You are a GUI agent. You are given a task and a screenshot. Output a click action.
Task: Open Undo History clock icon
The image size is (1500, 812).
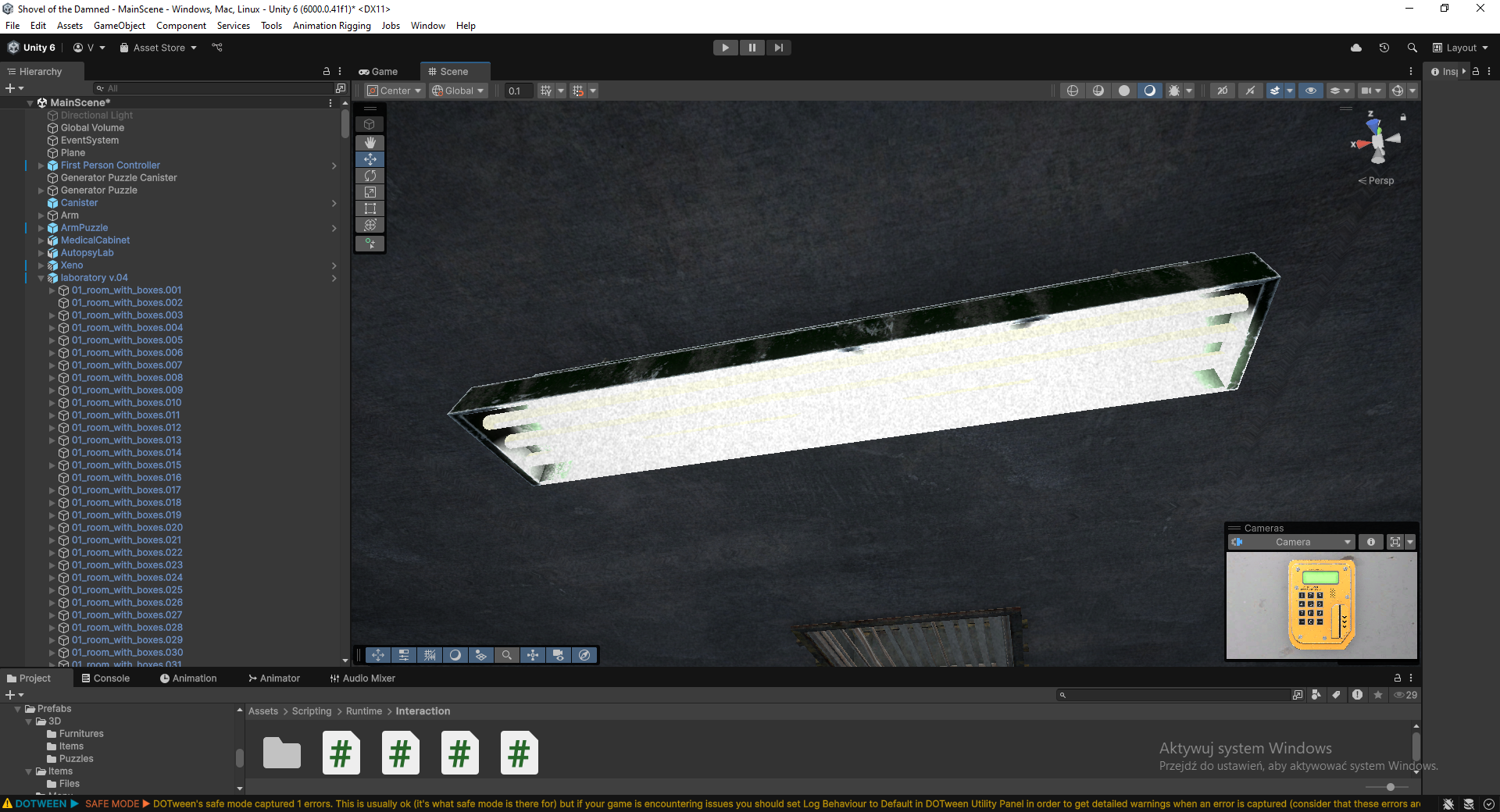(x=1384, y=48)
